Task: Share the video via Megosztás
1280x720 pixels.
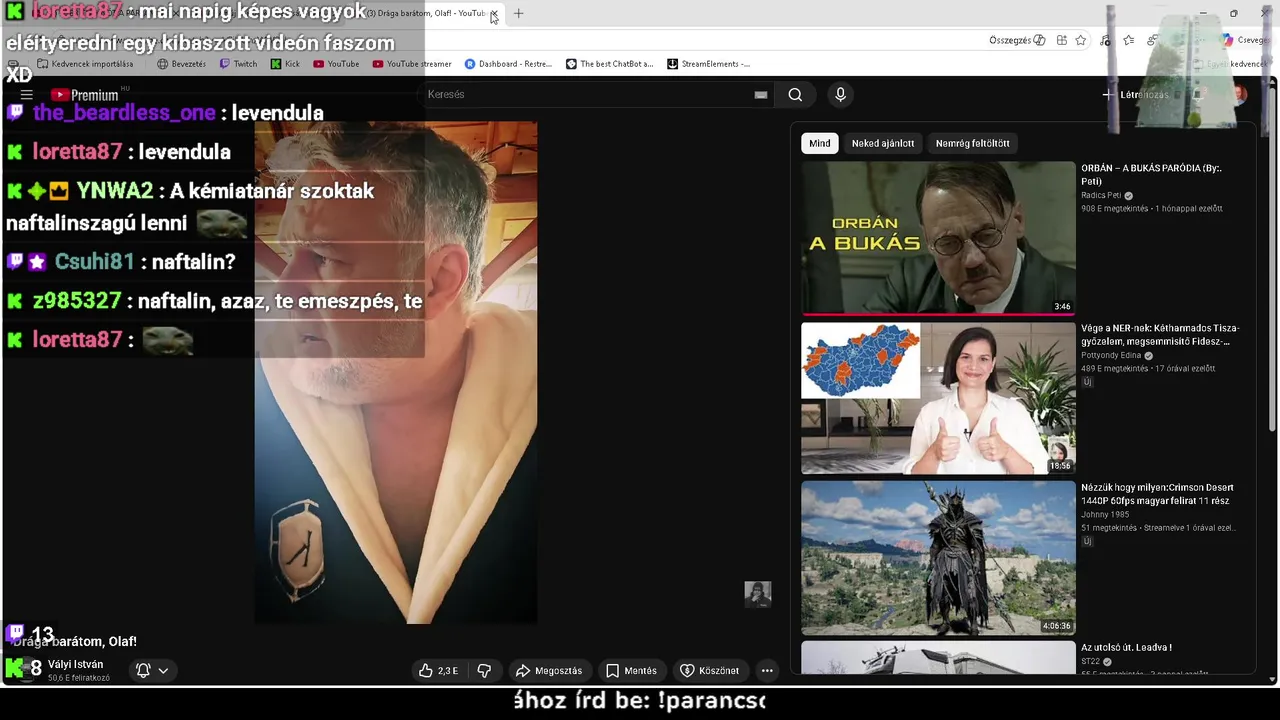Action: (548, 670)
